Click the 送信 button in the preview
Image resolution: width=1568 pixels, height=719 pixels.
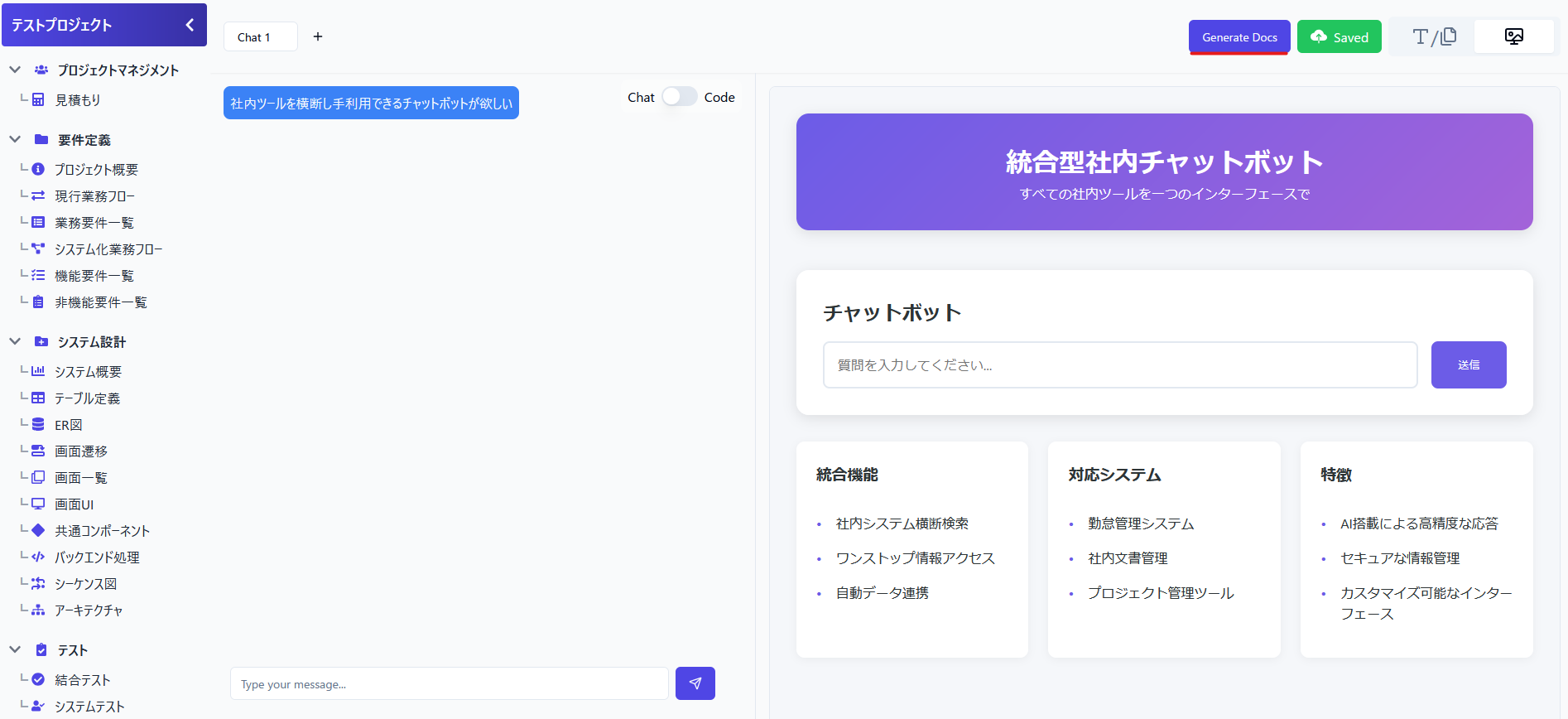click(x=1469, y=364)
